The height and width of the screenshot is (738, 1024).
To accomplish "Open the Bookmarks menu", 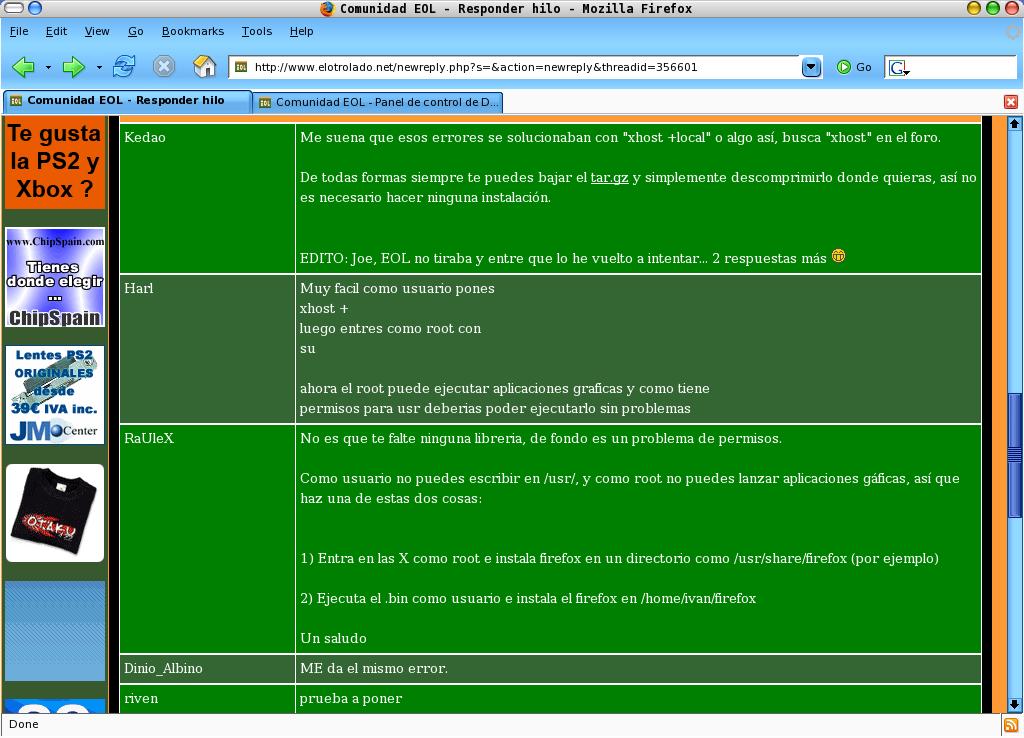I will tap(193, 31).
